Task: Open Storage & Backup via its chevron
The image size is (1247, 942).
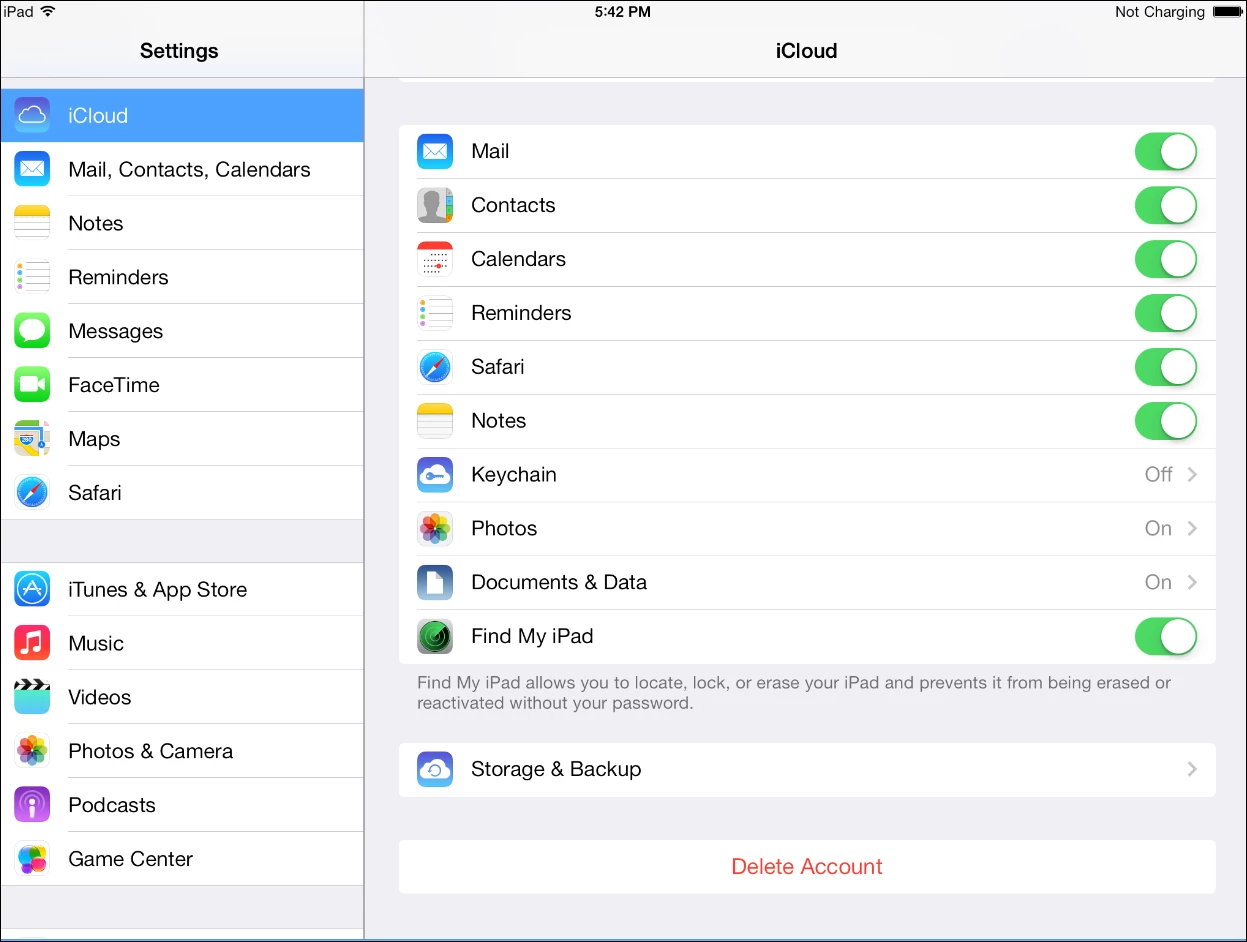Action: (1192, 770)
